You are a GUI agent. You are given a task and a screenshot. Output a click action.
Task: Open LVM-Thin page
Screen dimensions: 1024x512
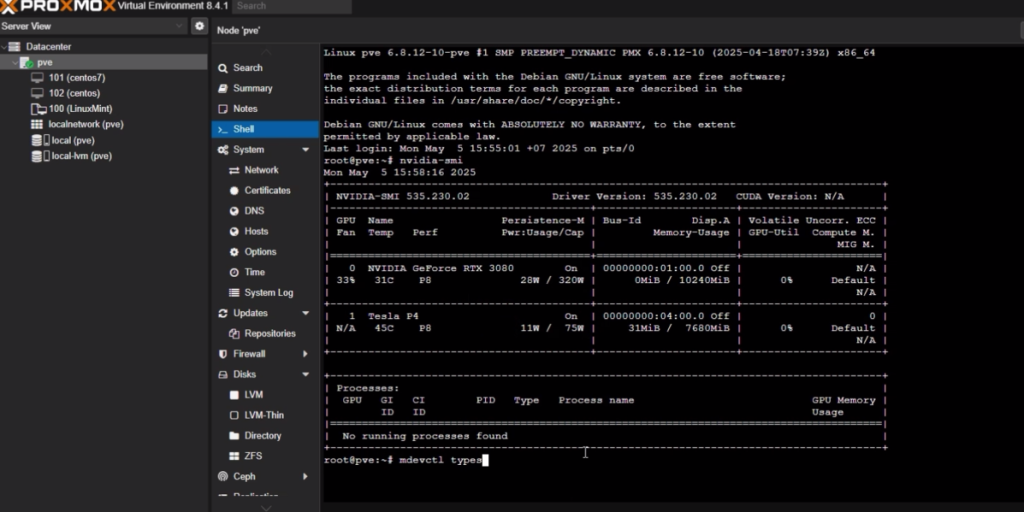click(x=264, y=415)
